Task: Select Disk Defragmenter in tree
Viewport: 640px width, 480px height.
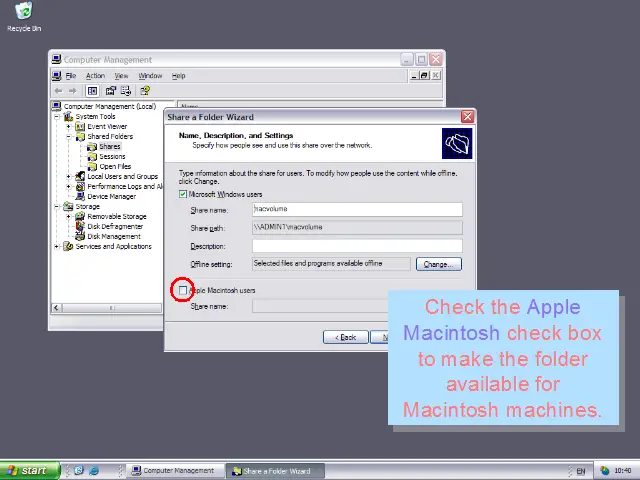Action: tap(115, 226)
